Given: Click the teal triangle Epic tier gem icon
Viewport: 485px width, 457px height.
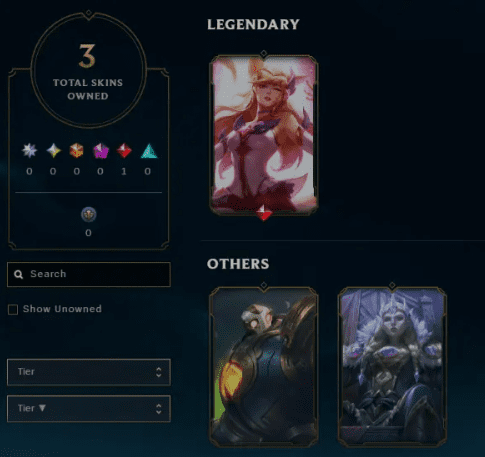Looking at the screenshot, I should 149,151.
